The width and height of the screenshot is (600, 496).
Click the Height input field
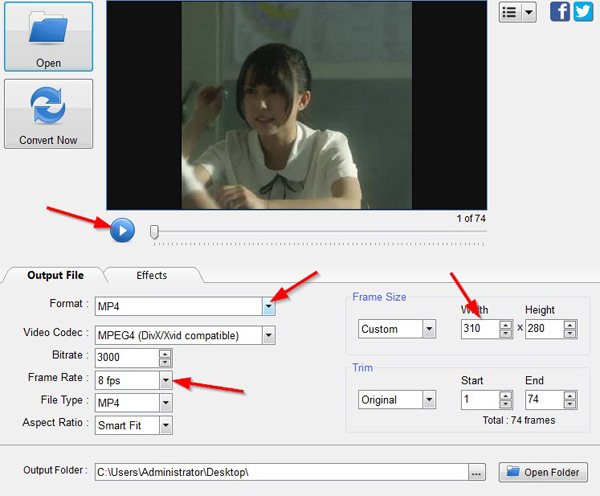(545, 329)
